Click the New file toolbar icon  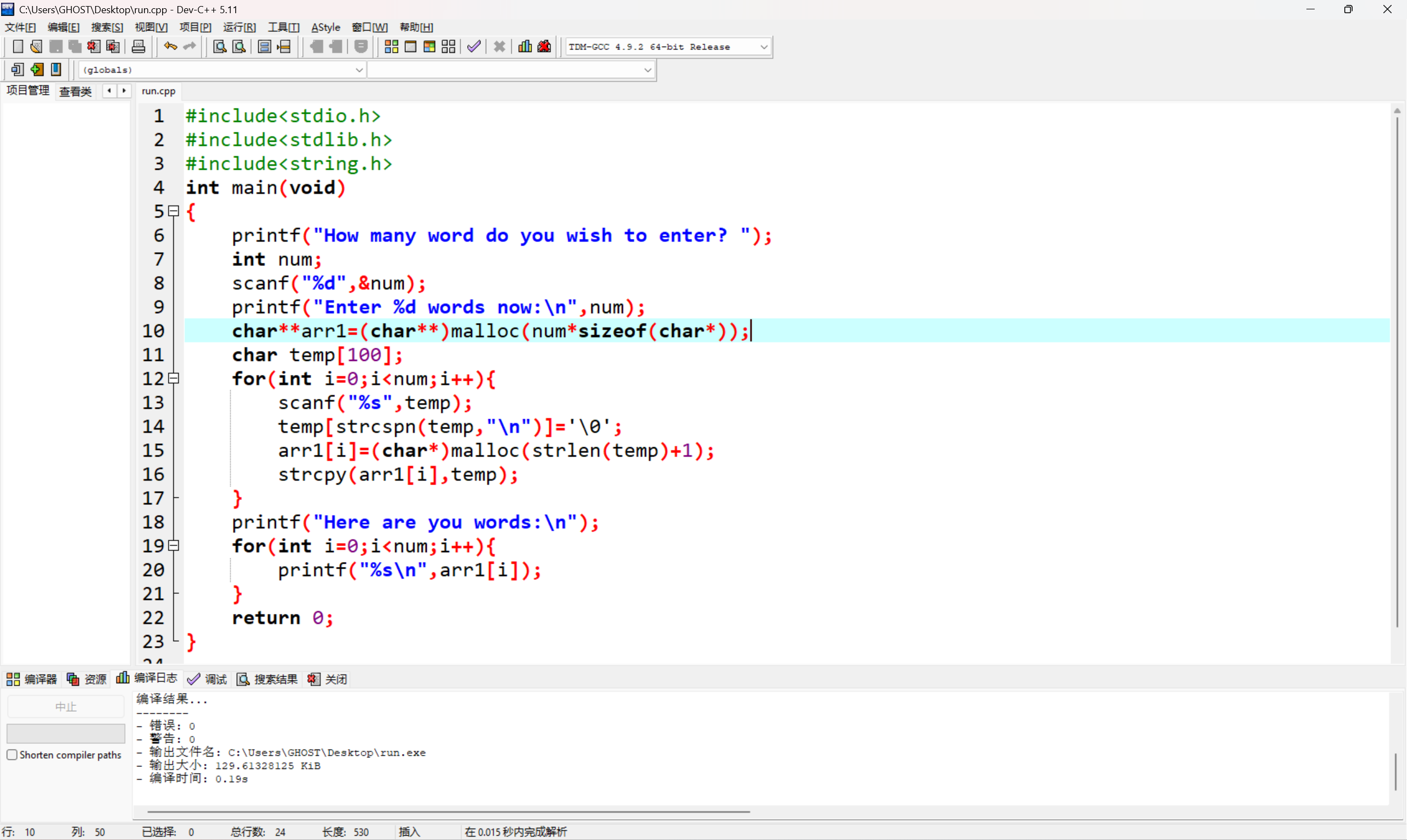tap(18, 46)
